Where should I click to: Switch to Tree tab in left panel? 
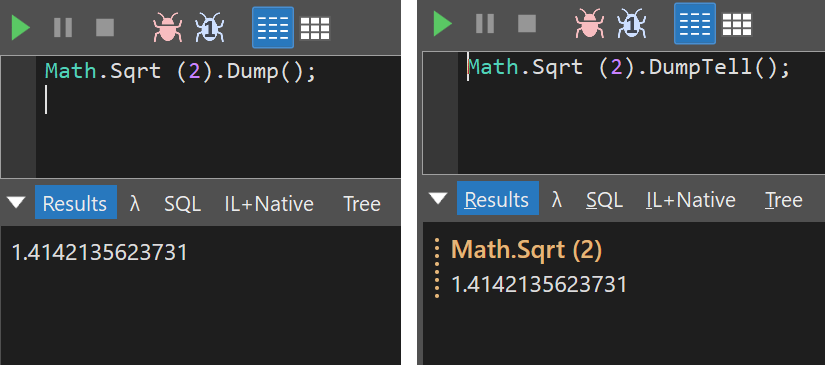tap(361, 204)
